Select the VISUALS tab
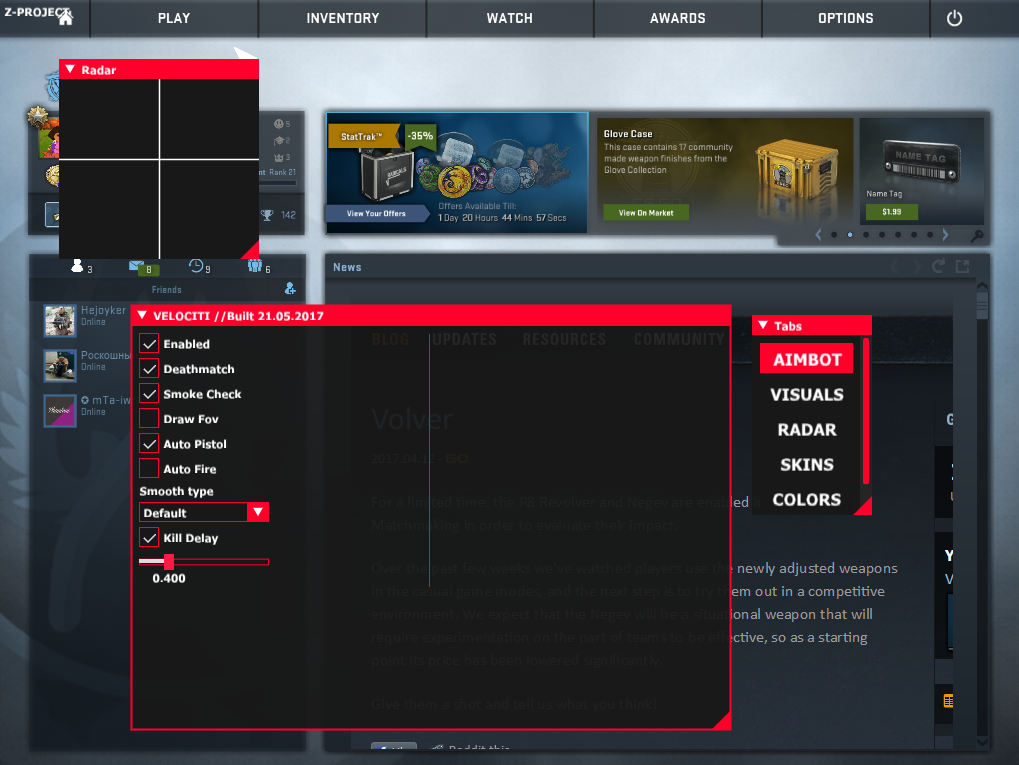The width and height of the screenshot is (1019, 765). (x=806, y=394)
